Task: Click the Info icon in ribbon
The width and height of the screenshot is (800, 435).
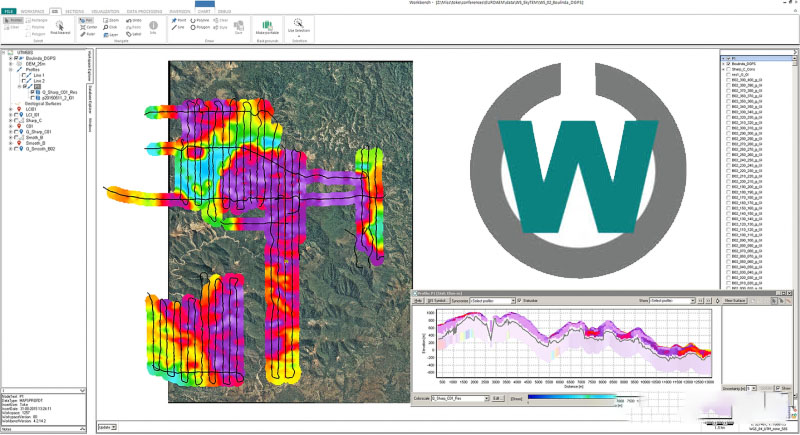Action: tap(153, 27)
